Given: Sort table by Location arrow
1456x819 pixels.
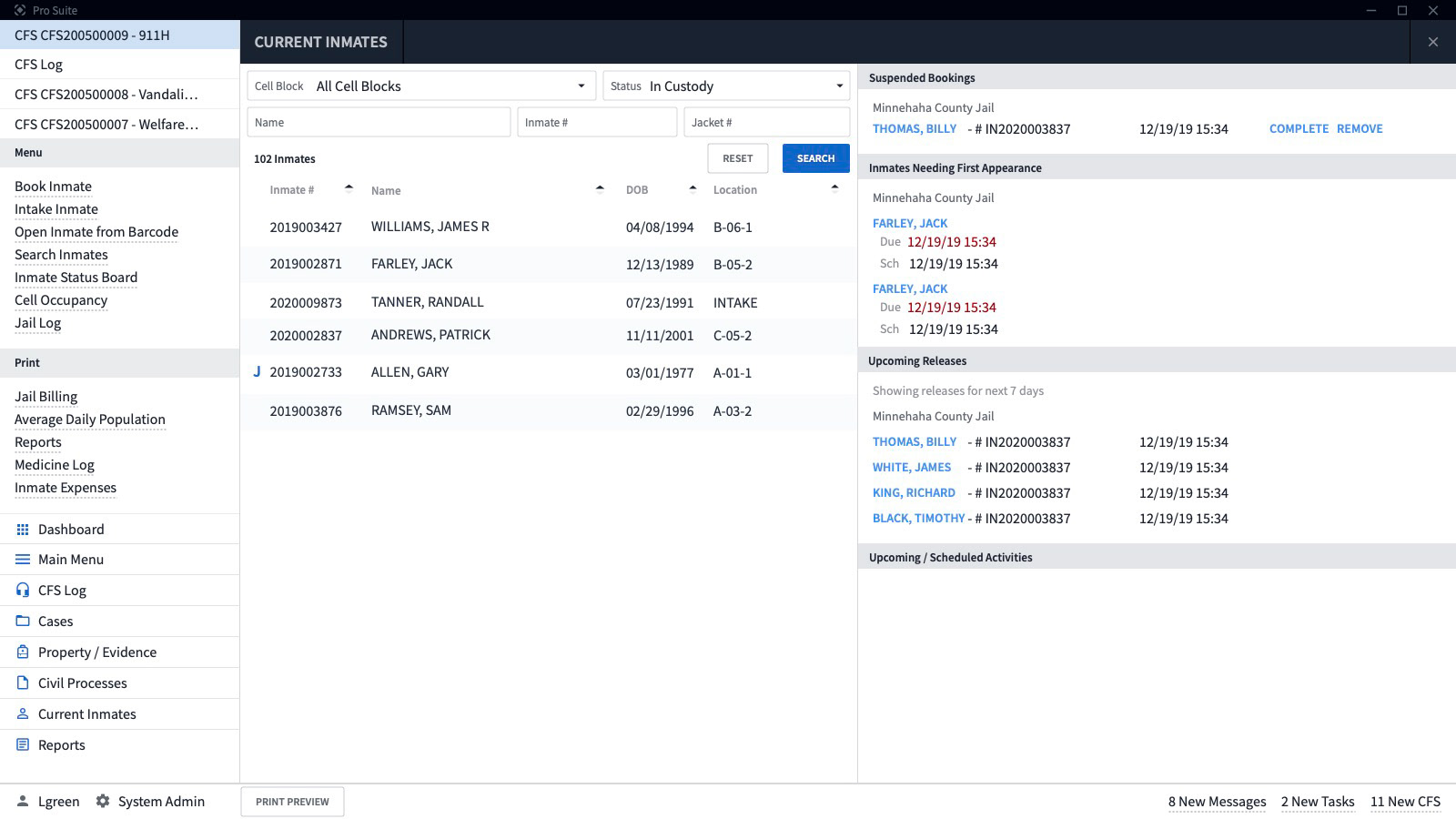Looking at the screenshot, I should (x=834, y=188).
